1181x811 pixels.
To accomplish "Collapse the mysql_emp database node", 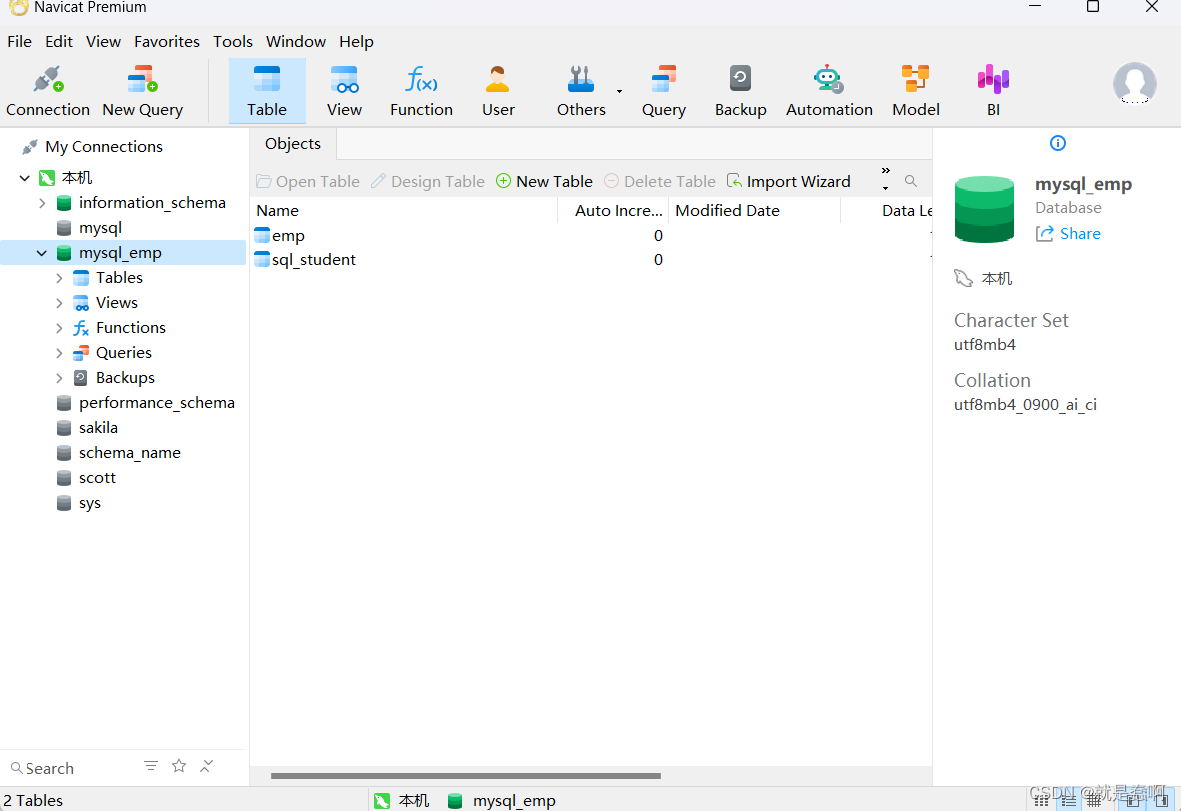I will 42,253.
